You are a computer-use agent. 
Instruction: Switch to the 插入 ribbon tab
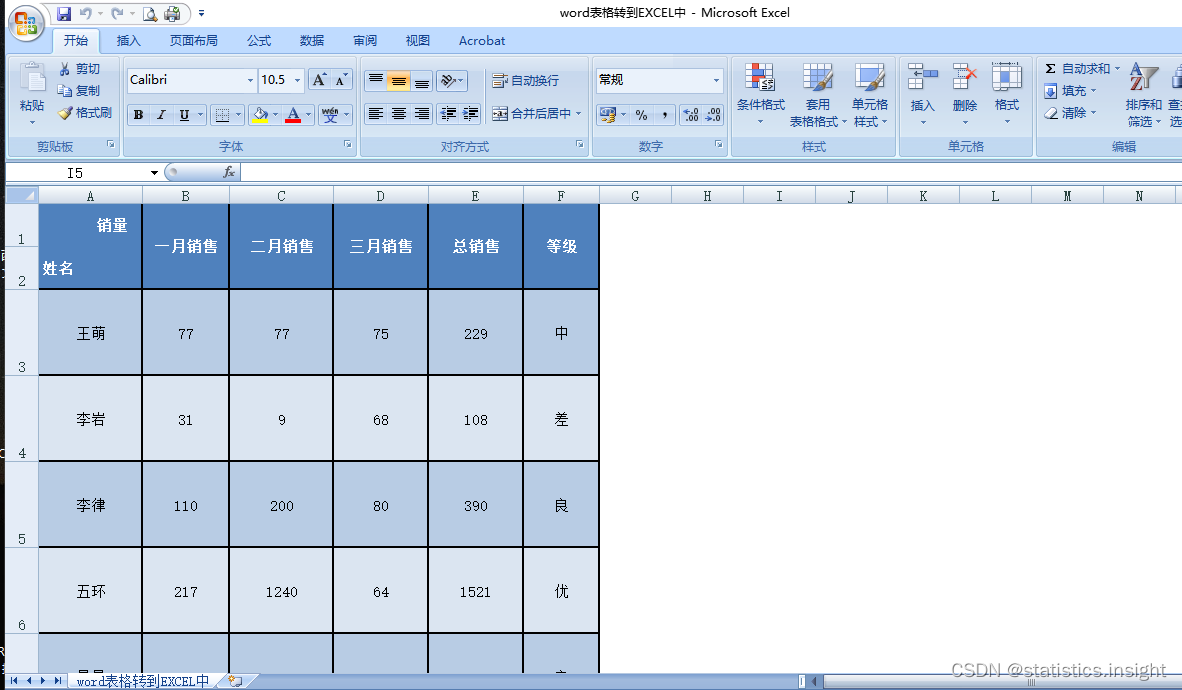click(x=128, y=41)
